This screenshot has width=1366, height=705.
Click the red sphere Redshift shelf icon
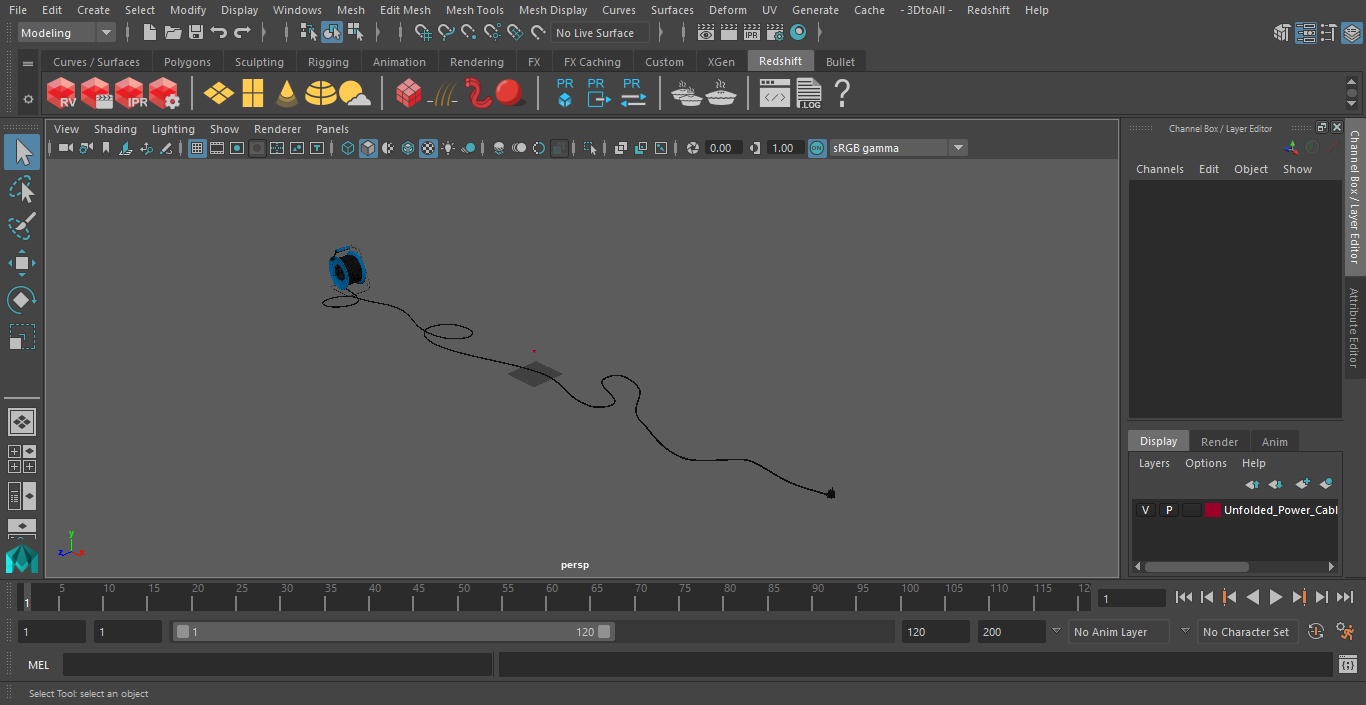click(510, 94)
